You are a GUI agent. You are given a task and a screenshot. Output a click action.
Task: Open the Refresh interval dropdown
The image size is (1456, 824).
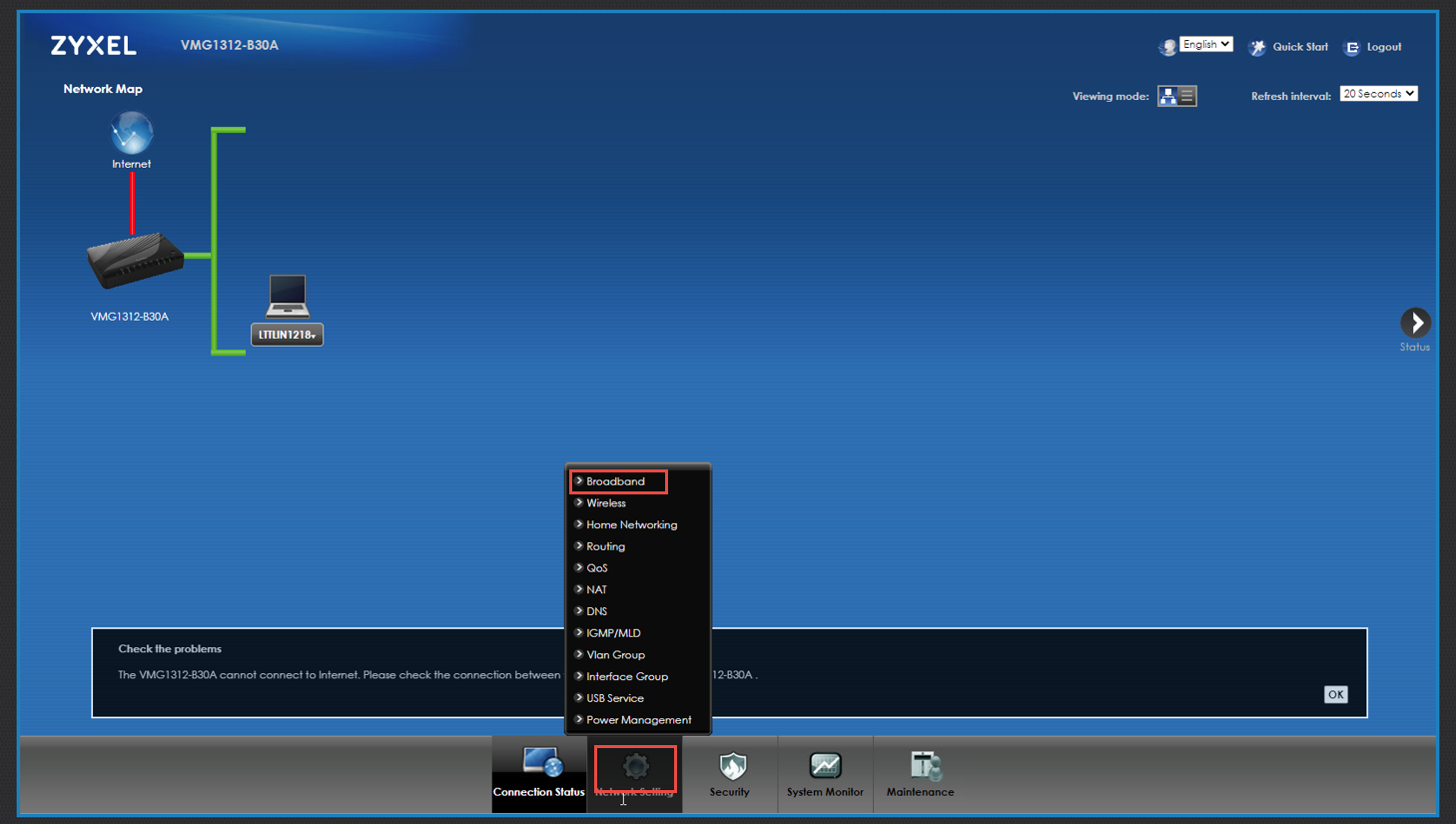1378,94
